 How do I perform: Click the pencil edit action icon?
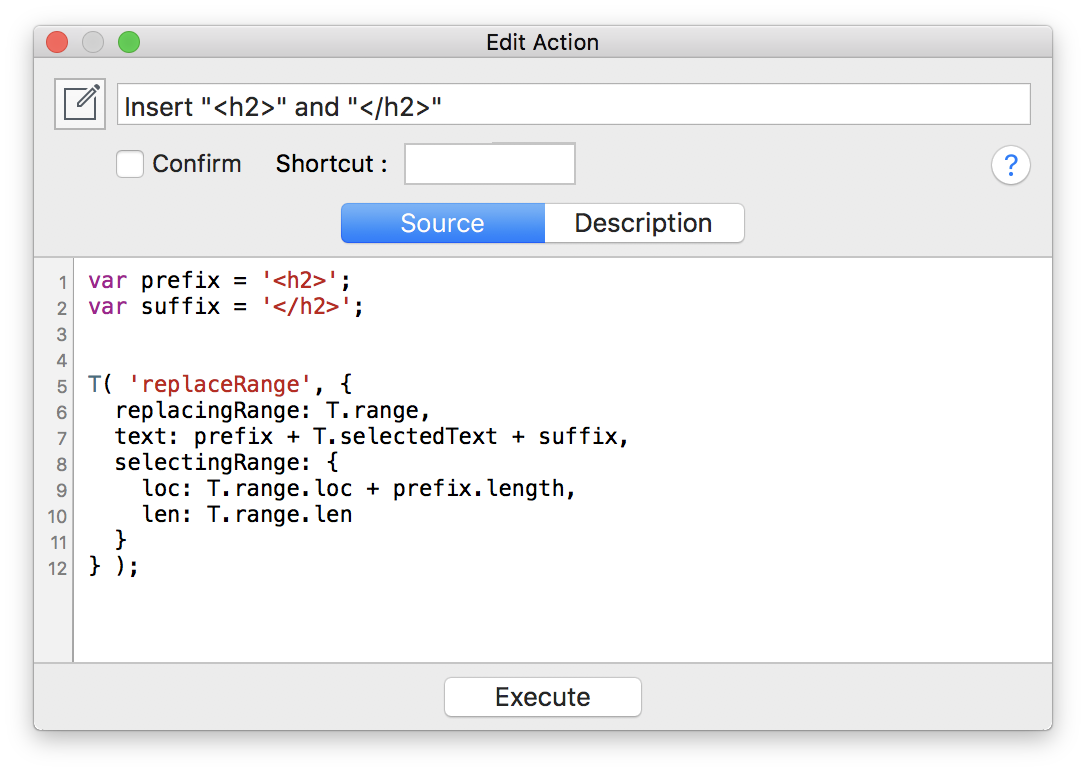pos(79,103)
